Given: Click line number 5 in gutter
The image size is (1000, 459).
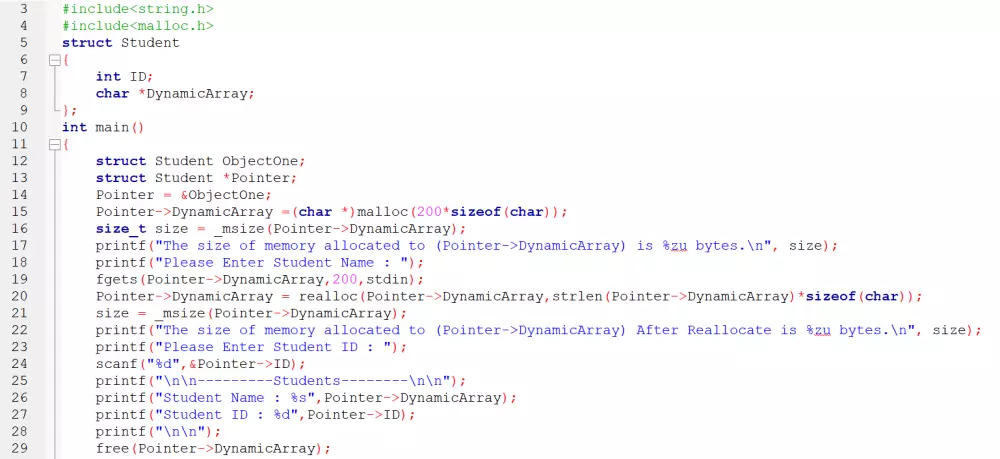Looking at the screenshot, I should 24,43.
